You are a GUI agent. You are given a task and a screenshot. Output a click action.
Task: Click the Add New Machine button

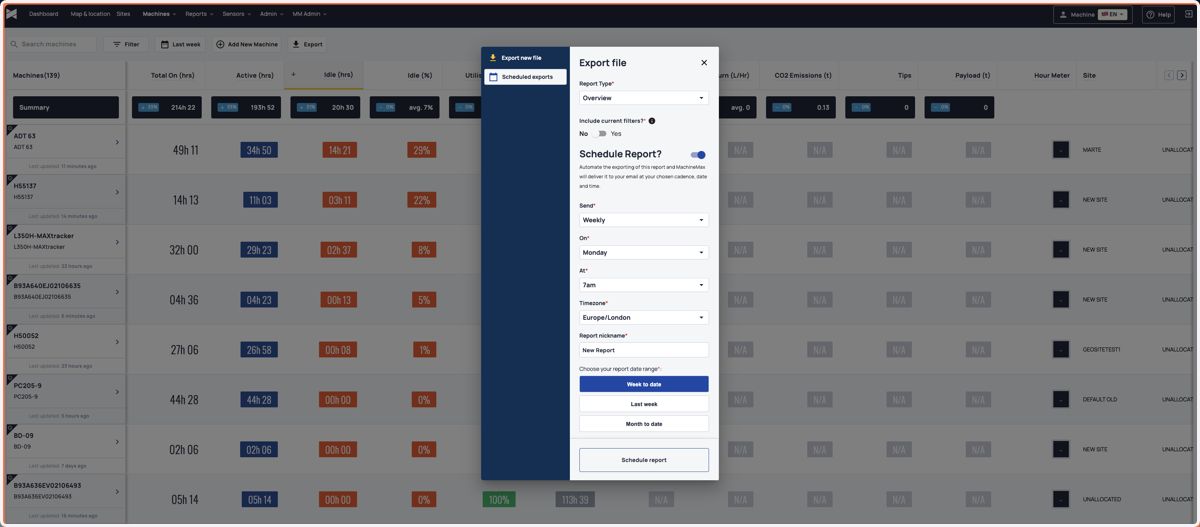[247, 44]
